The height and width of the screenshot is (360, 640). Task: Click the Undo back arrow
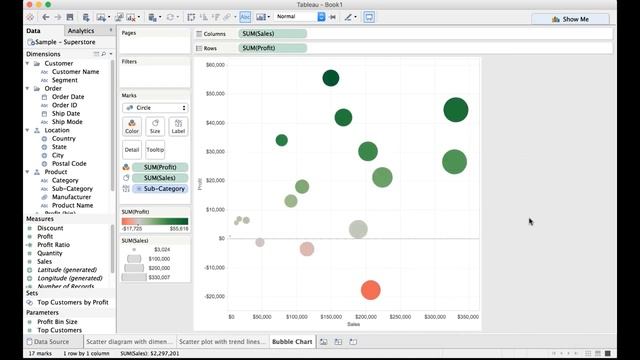click(x=46, y=17)
